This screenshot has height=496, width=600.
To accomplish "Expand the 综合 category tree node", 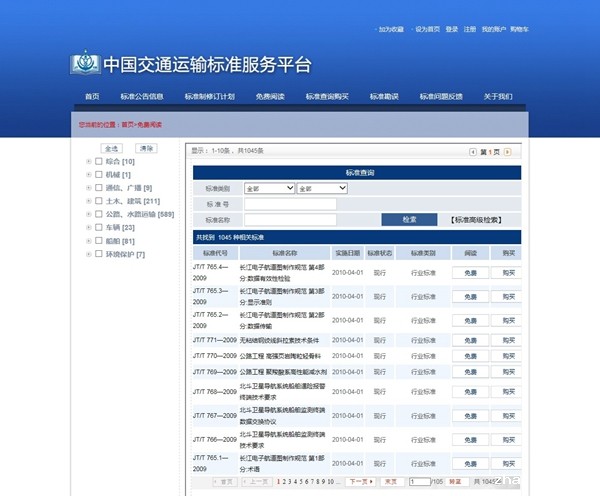I will (x=87, y=161).
